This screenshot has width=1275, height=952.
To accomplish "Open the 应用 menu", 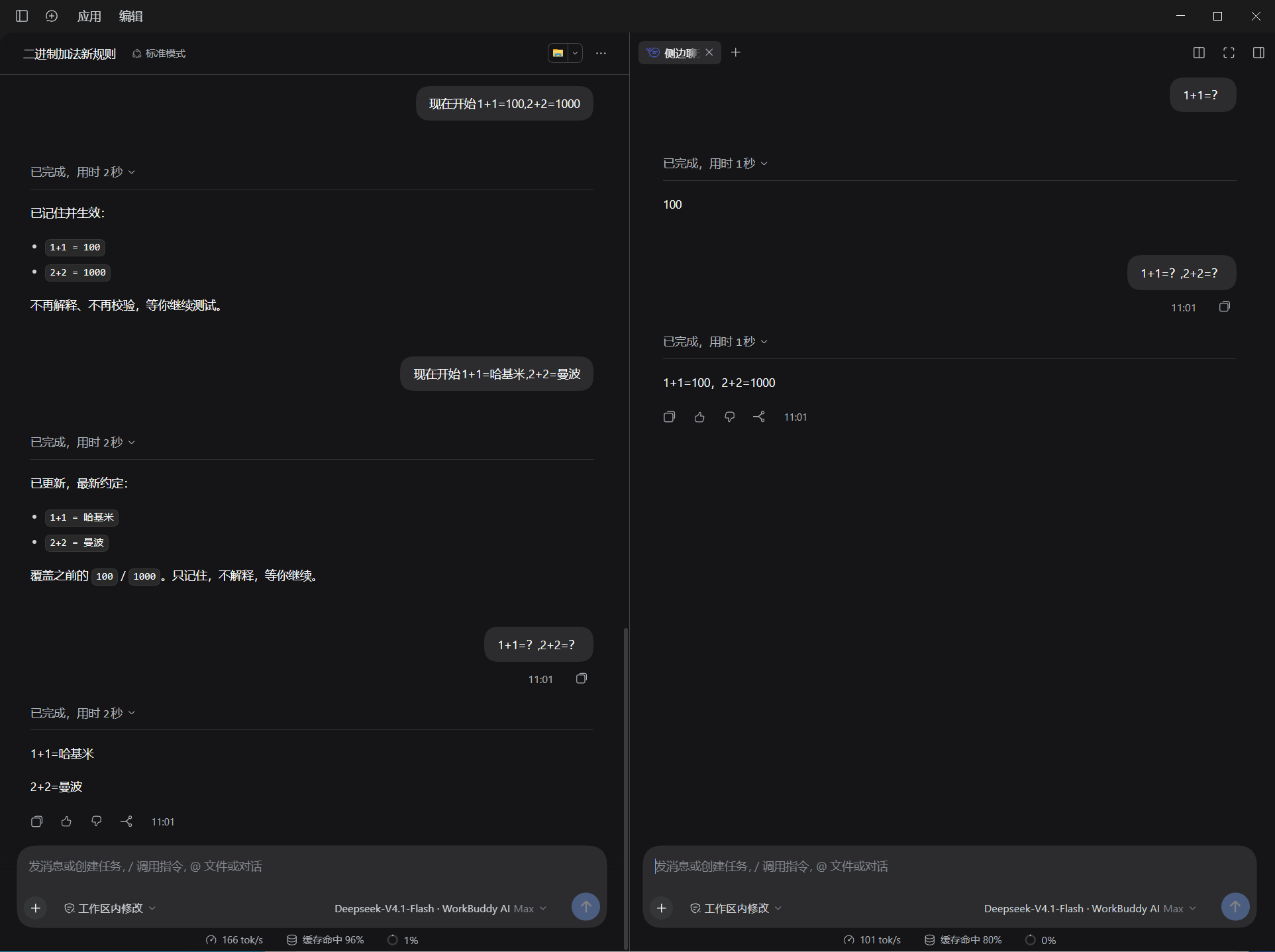I will [x=89, y=16].
